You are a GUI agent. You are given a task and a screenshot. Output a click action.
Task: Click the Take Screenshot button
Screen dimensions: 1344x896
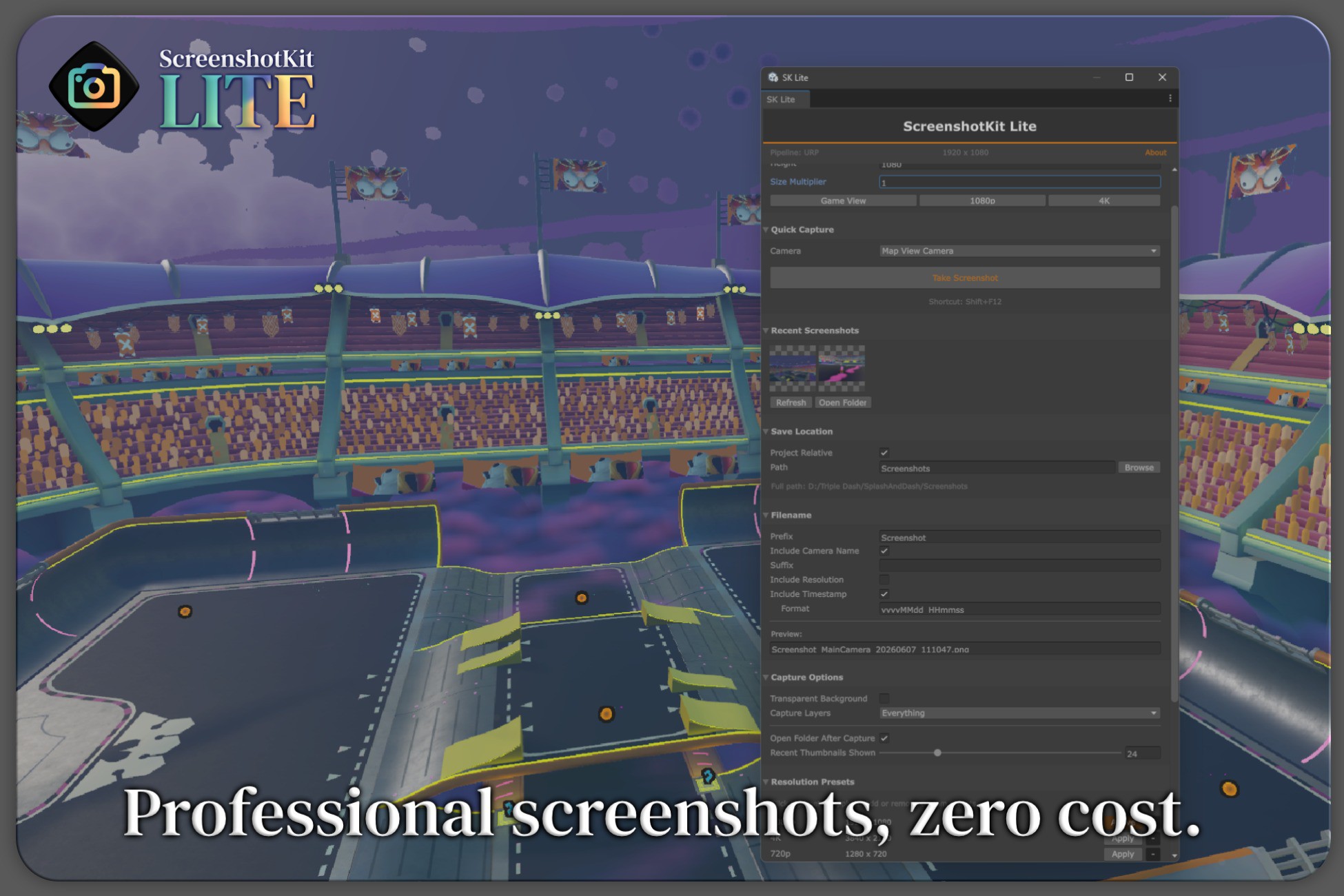[x=965, y=278]
